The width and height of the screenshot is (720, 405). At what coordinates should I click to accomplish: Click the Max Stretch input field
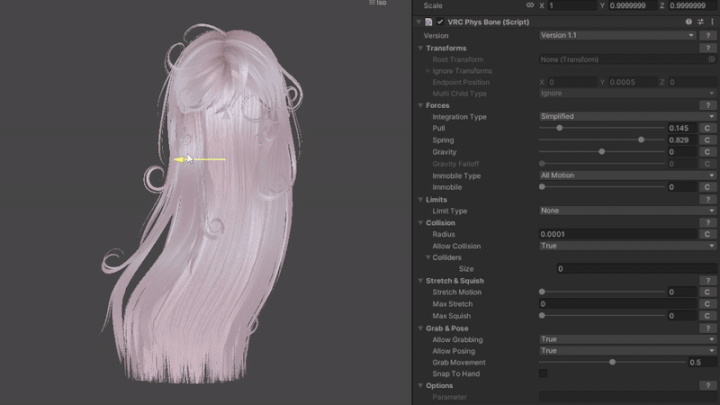coord(615,304)
